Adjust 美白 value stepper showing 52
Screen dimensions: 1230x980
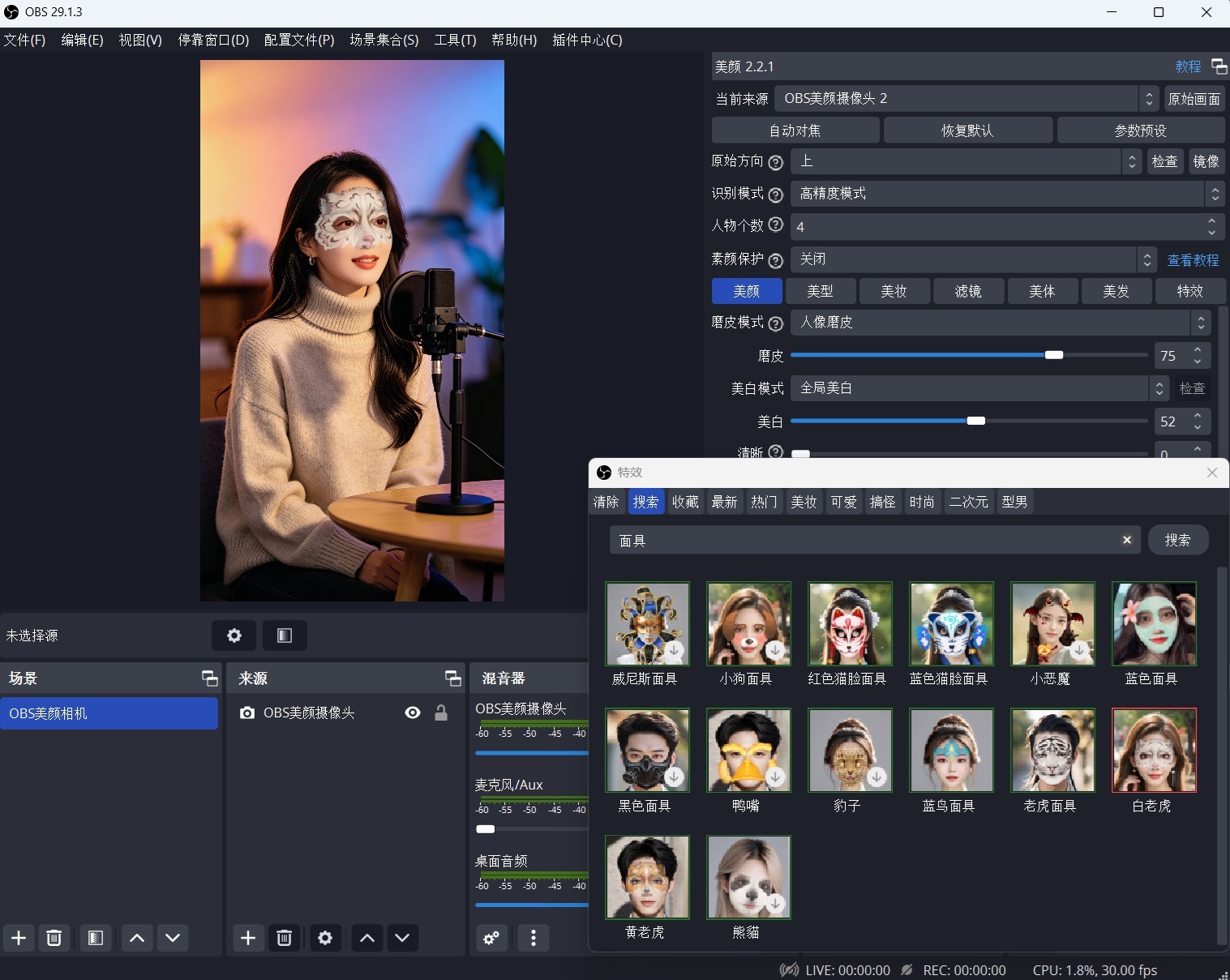tap(1182, 421)
